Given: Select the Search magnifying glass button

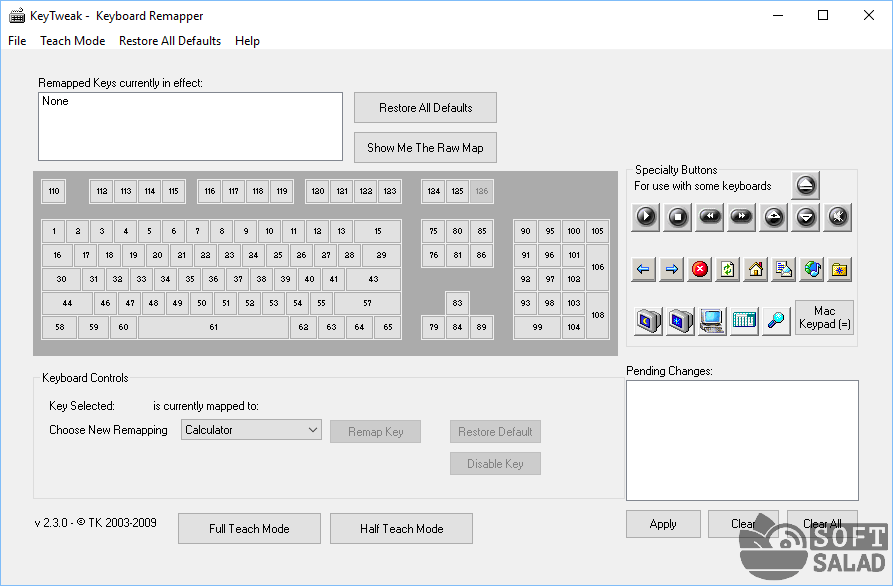Looking at the screenshot, I should tap(776, 321).
